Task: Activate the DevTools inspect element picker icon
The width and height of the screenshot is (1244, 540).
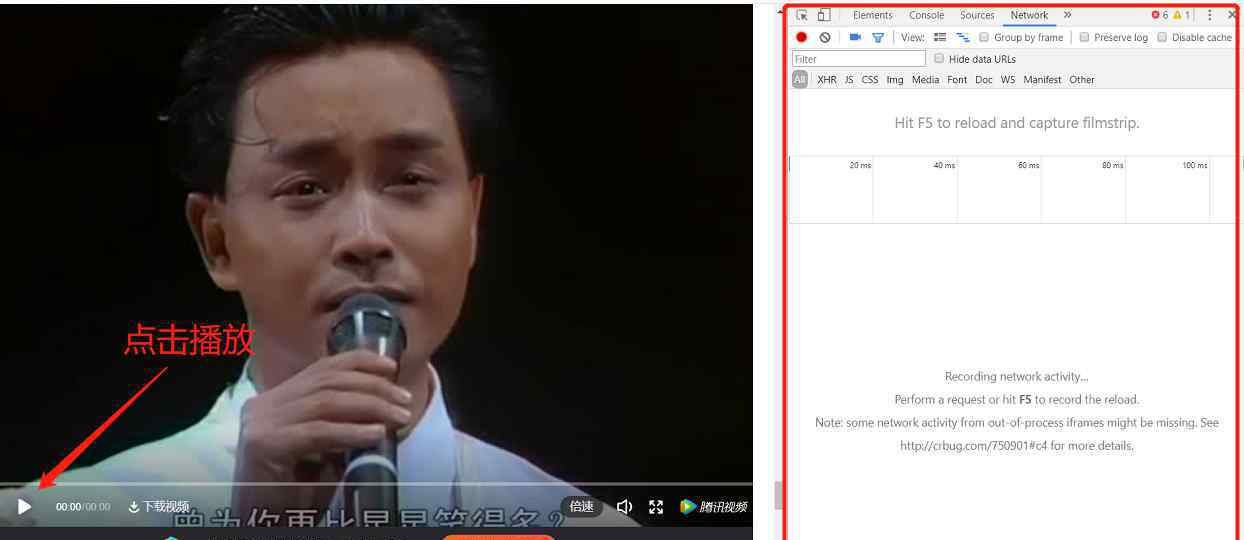Action: 802,15
